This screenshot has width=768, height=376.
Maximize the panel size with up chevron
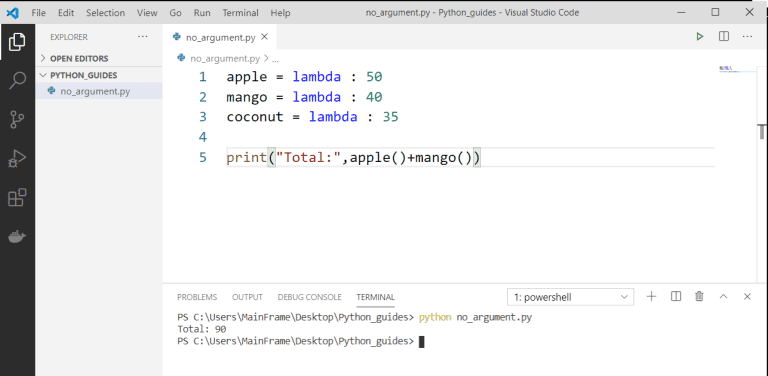pyautogui.click(x=723, y=297)
